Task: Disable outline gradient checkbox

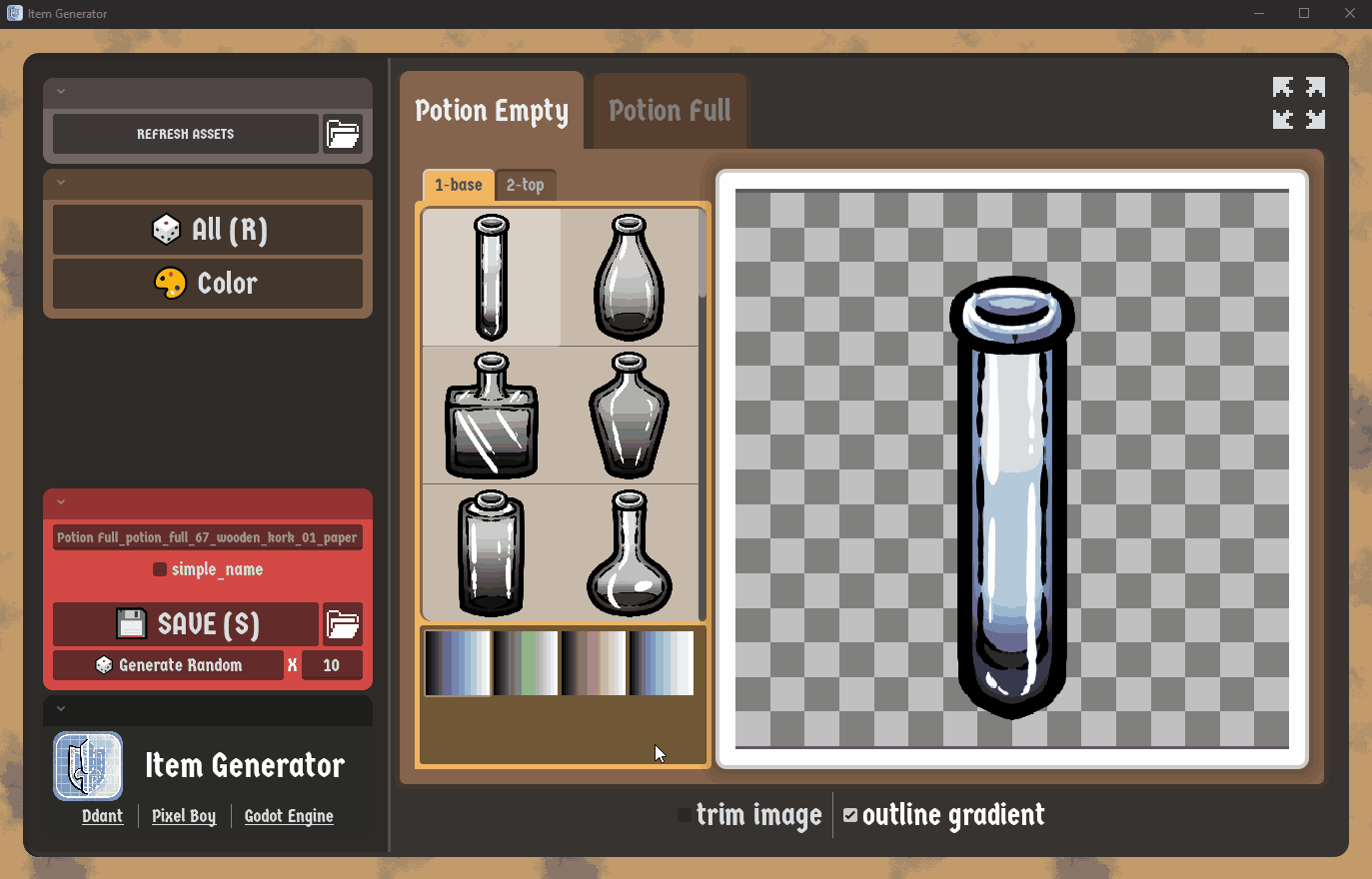Action: (850, 815)
